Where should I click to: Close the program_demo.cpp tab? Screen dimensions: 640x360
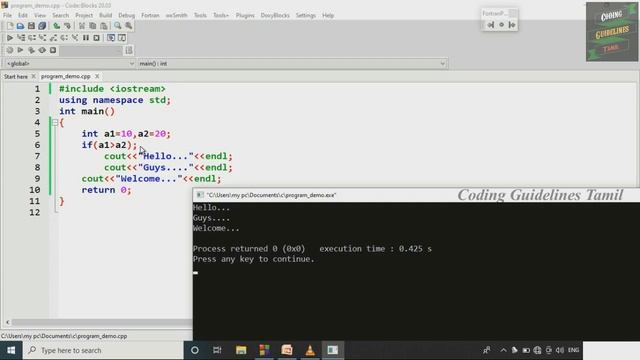point(97,76)
